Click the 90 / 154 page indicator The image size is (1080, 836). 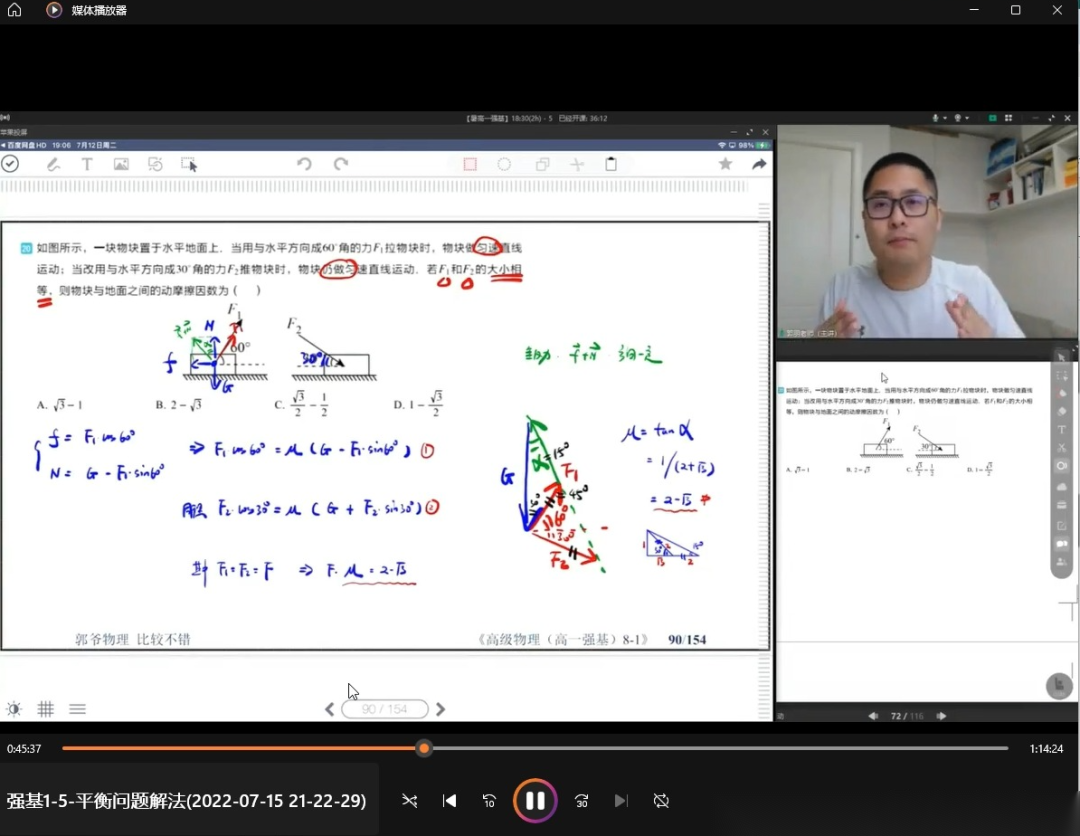[385, 709]
